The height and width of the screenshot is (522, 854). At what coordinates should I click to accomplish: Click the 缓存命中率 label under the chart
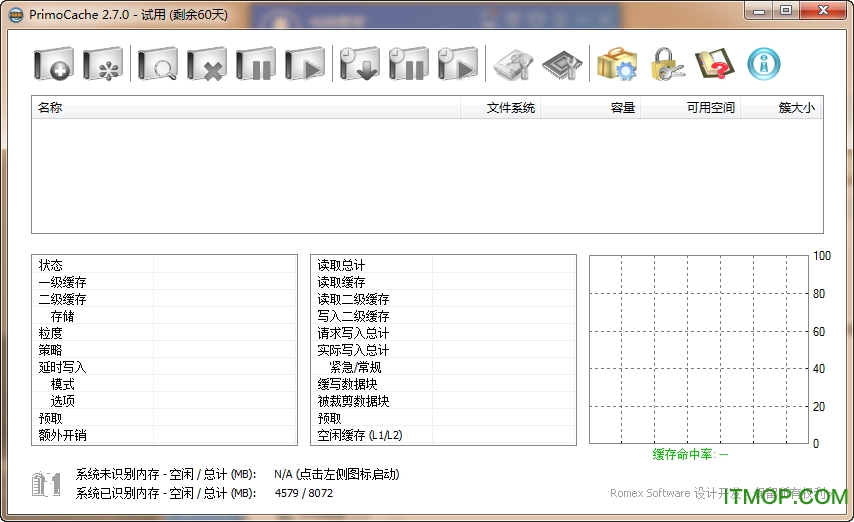click(x=690, y=454)
